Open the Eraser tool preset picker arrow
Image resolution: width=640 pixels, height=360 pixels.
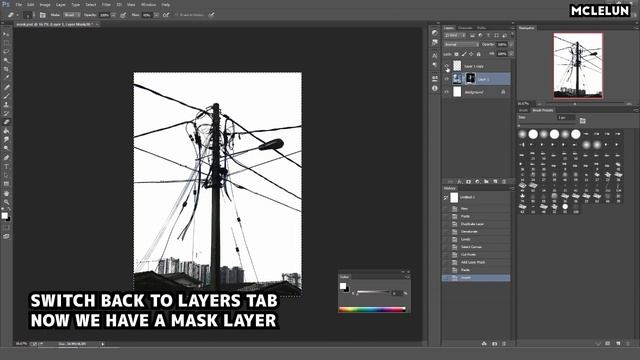point(18,15)
